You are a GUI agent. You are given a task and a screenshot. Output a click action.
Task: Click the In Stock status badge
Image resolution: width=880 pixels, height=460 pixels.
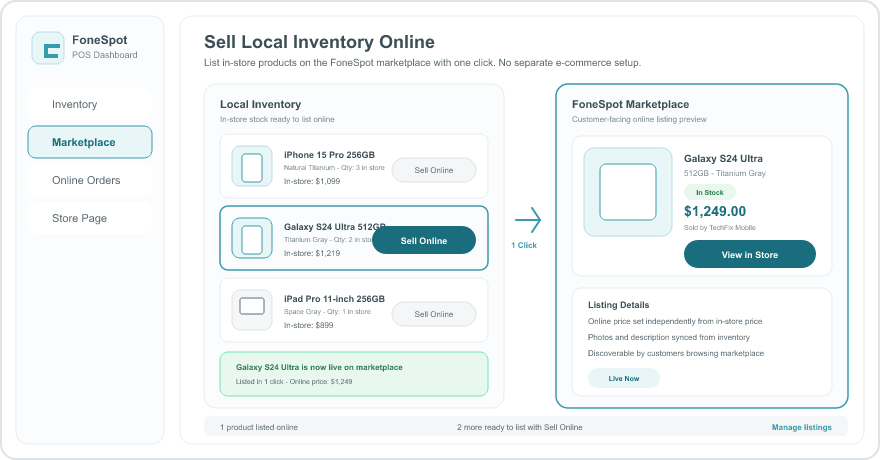[x=709, y=192]
